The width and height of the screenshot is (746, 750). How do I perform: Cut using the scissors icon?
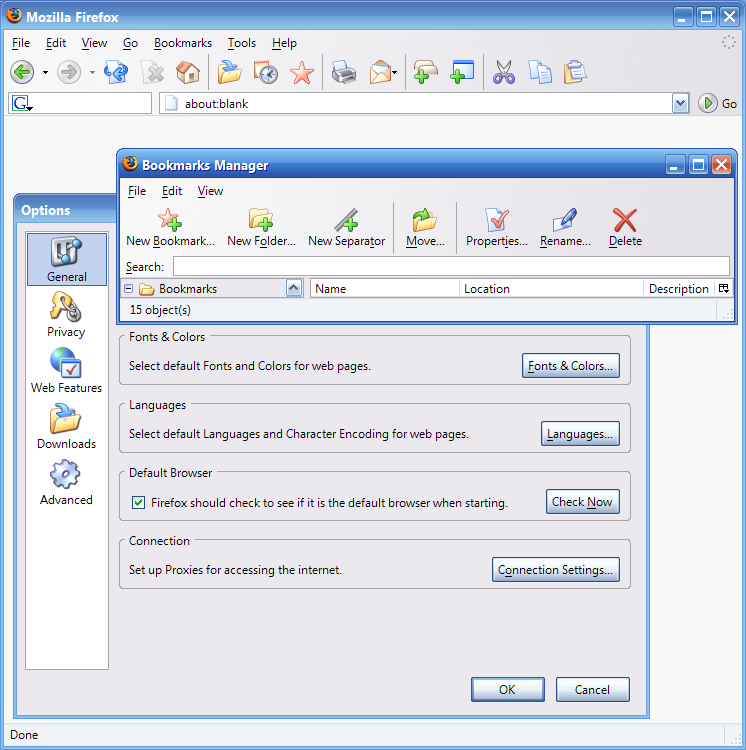tap(504, 73)
